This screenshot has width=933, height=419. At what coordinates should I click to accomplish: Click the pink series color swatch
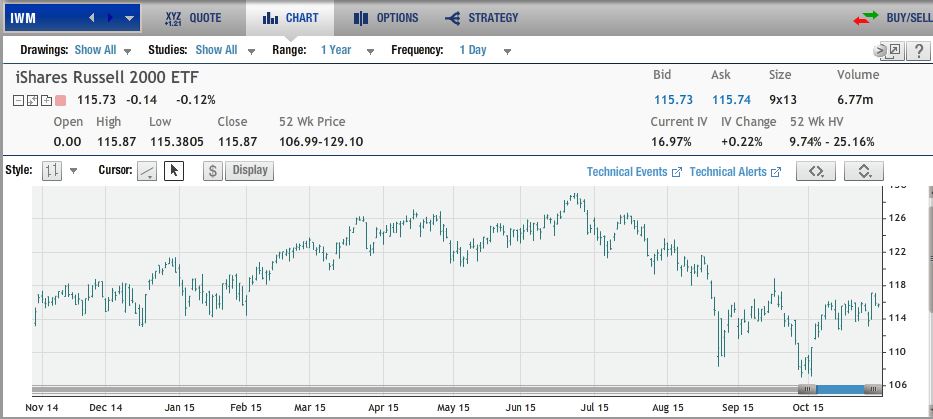pos(60,101)
